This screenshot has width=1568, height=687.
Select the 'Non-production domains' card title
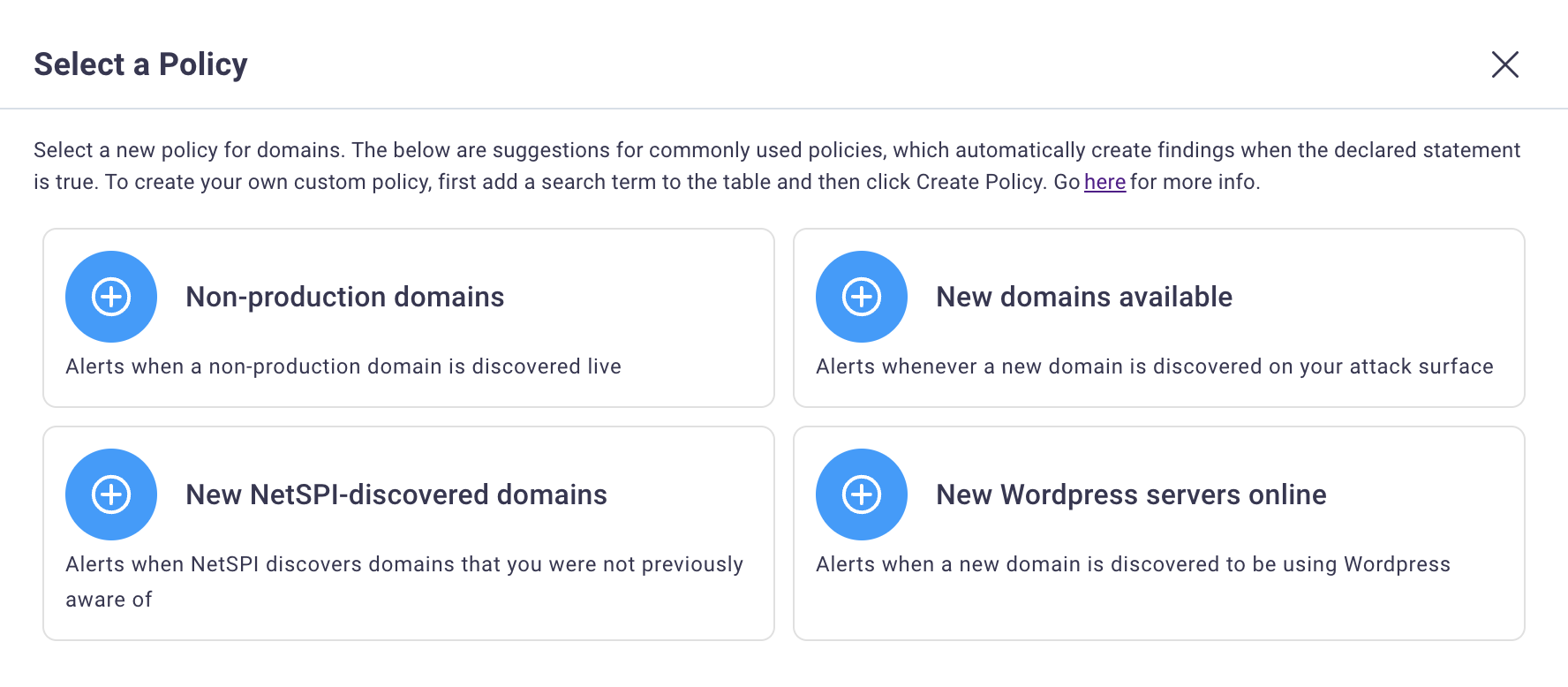[x=345, y=297]
